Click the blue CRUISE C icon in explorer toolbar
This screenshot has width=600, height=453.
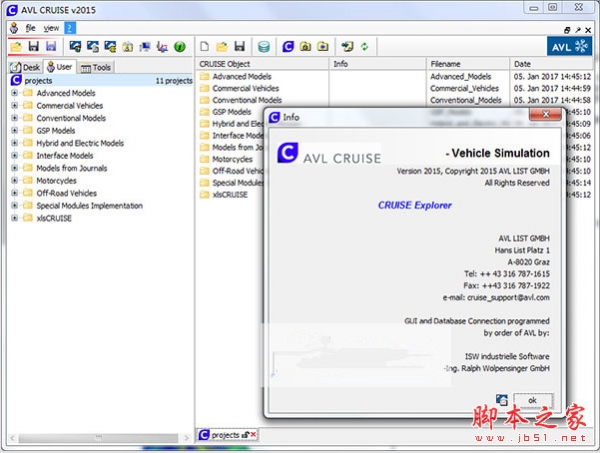288,47
